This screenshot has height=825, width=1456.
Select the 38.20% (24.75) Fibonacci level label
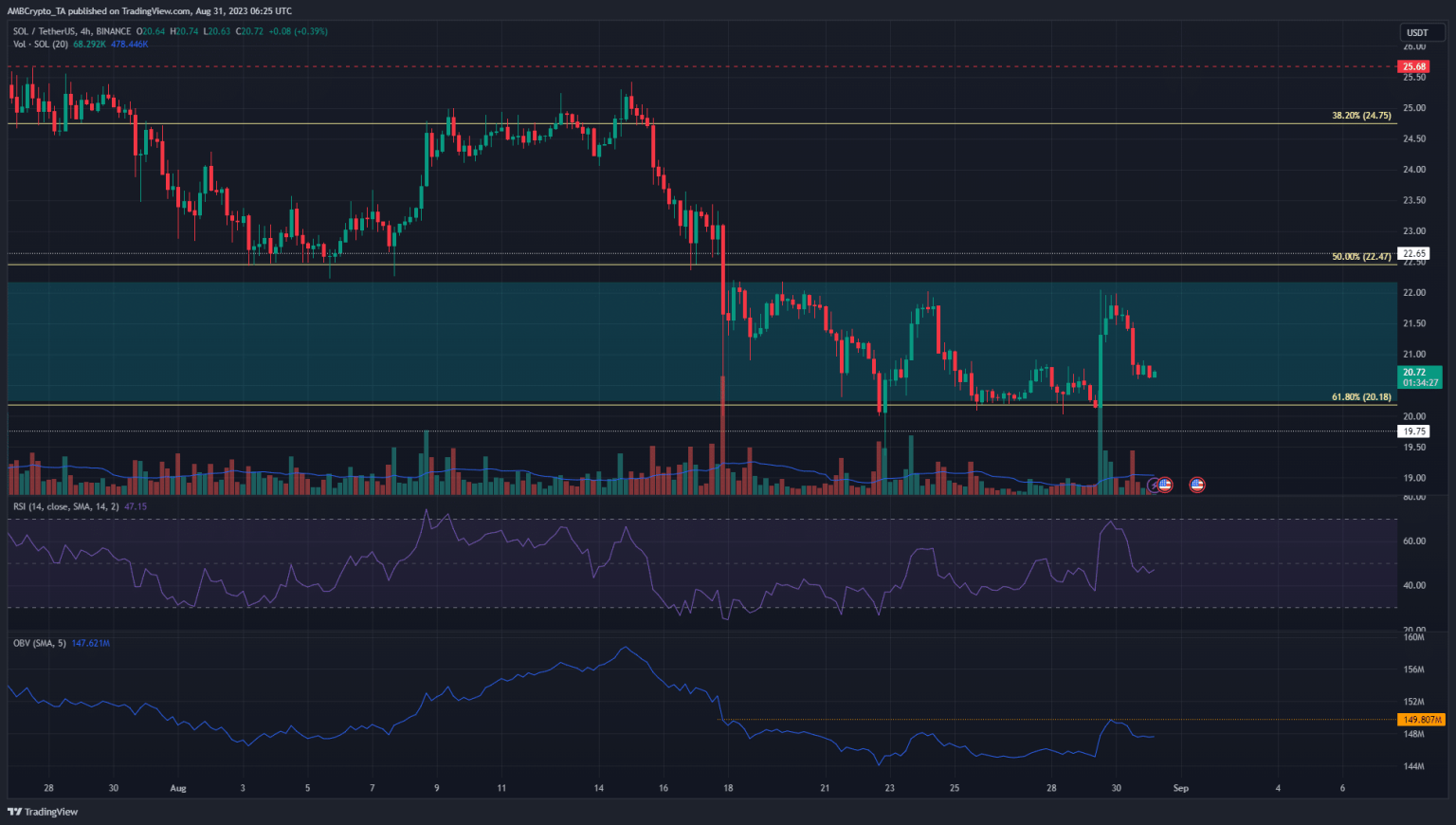(1361, 116)
